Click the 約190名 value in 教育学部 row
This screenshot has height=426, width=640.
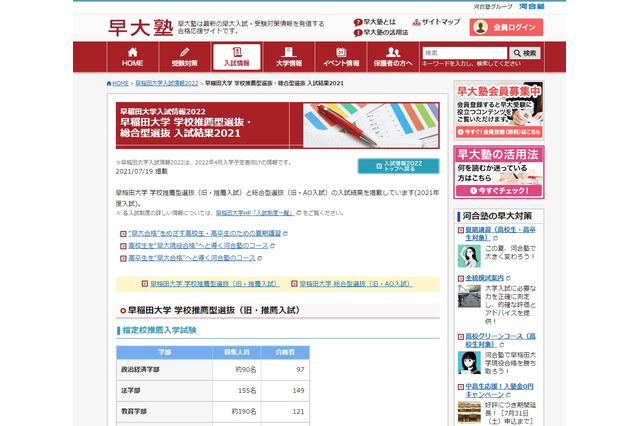coord(244,412)
